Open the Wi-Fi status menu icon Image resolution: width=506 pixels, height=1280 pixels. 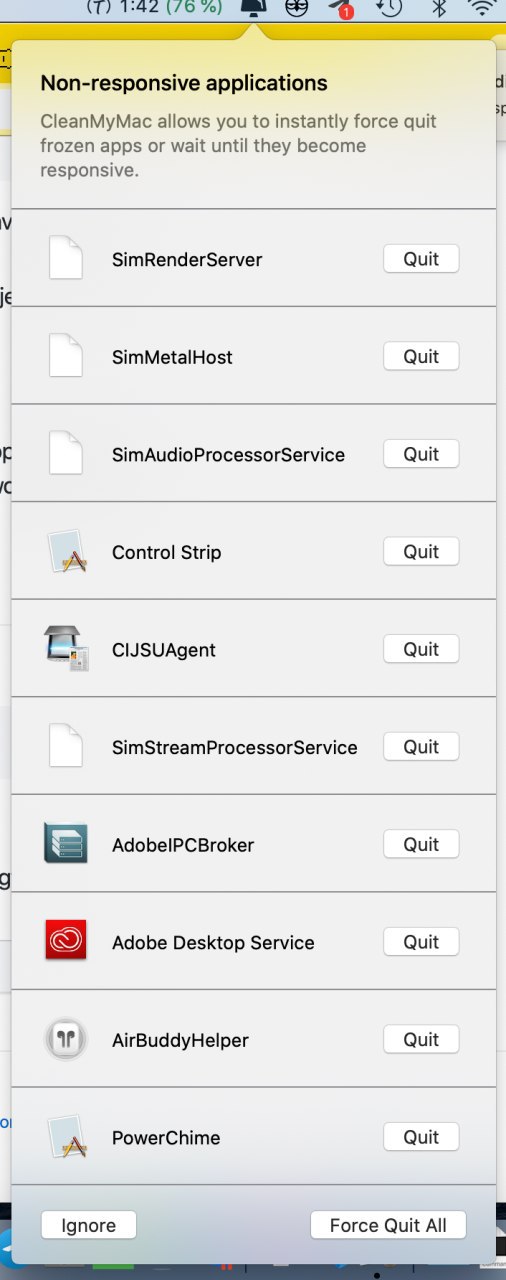point(484,9)
